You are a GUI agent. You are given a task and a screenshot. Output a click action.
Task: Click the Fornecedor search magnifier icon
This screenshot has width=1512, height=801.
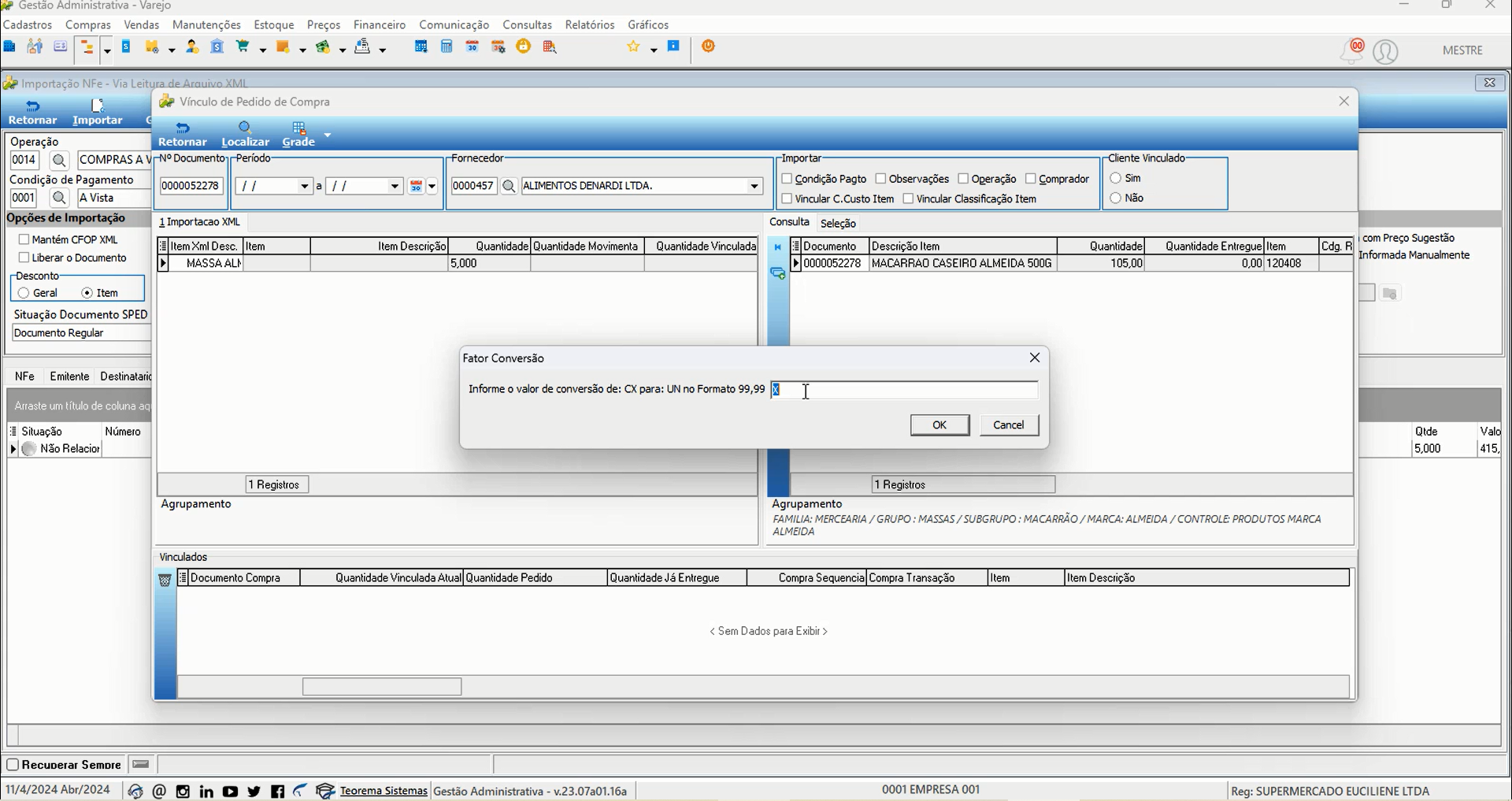coord(509,186)
